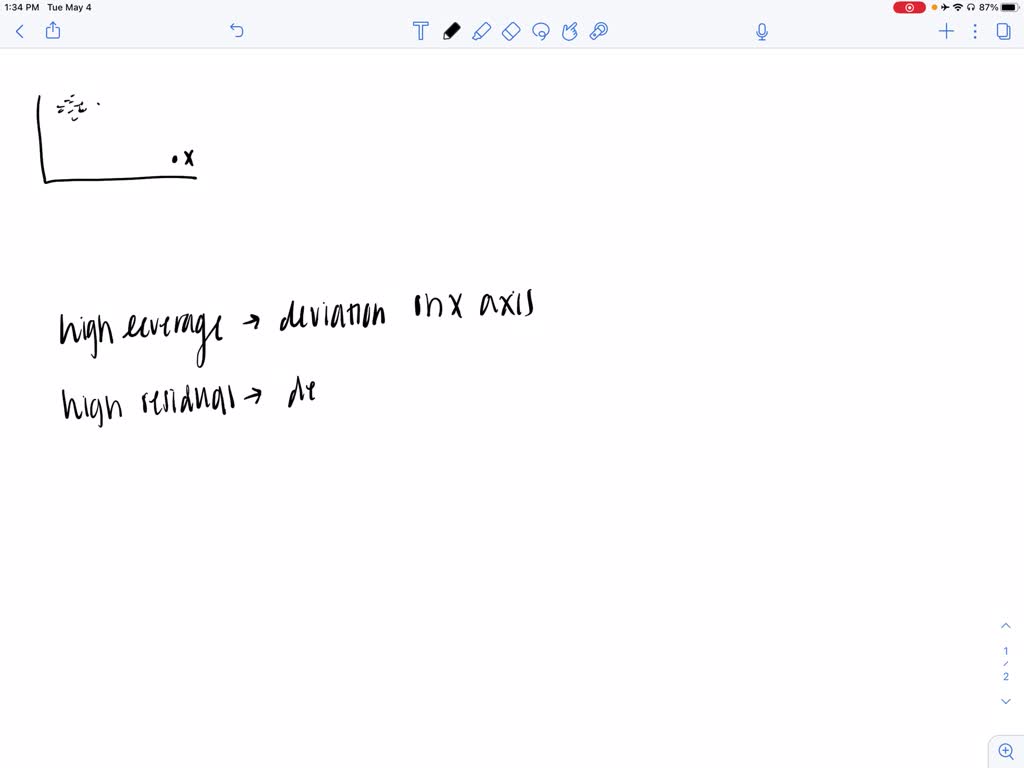
Task: Select the Text tool
Action: (x=421, y=31)
